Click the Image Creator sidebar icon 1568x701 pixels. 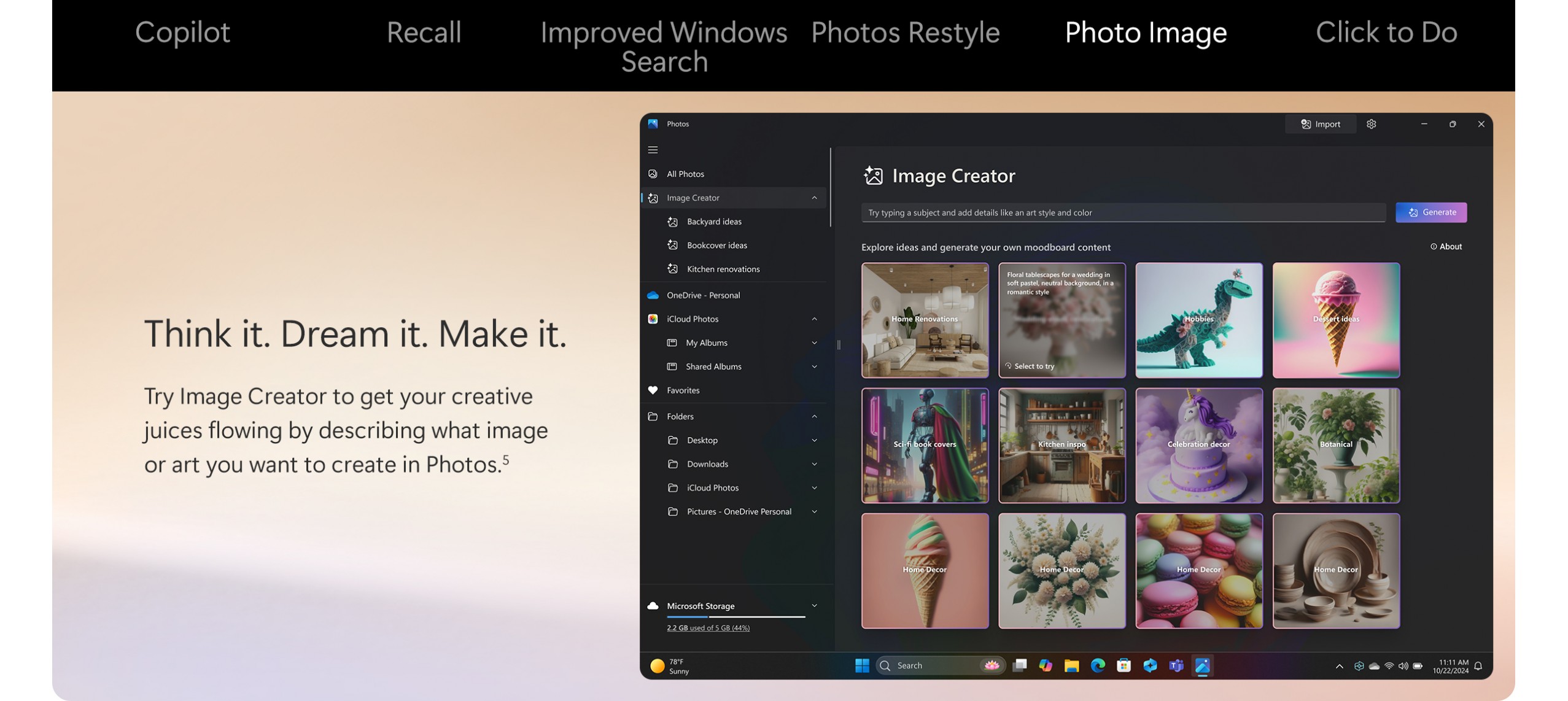tap(653, 198)
